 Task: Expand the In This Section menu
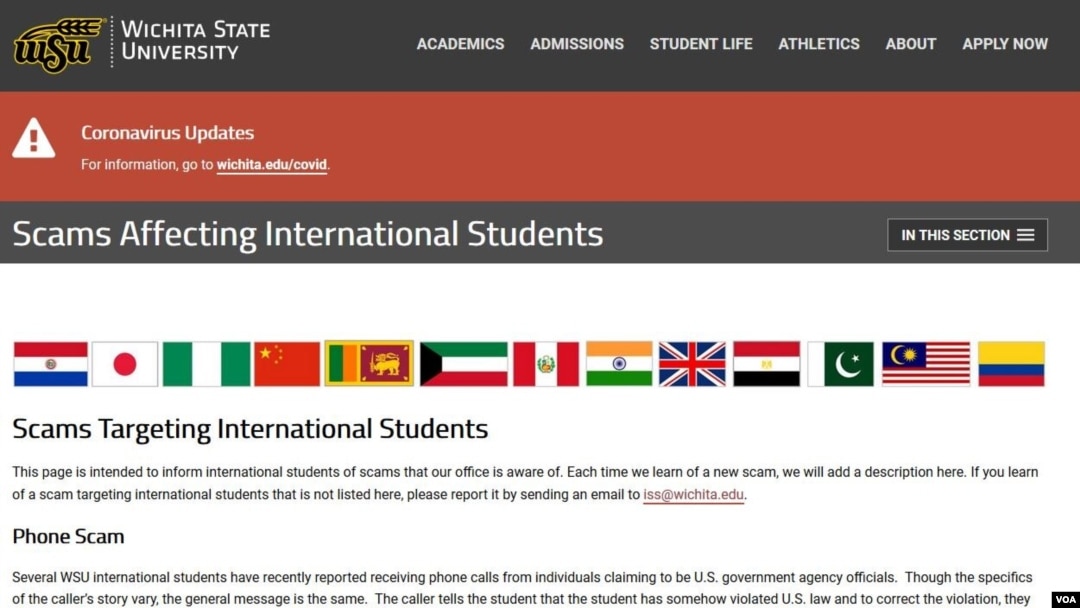967,235
